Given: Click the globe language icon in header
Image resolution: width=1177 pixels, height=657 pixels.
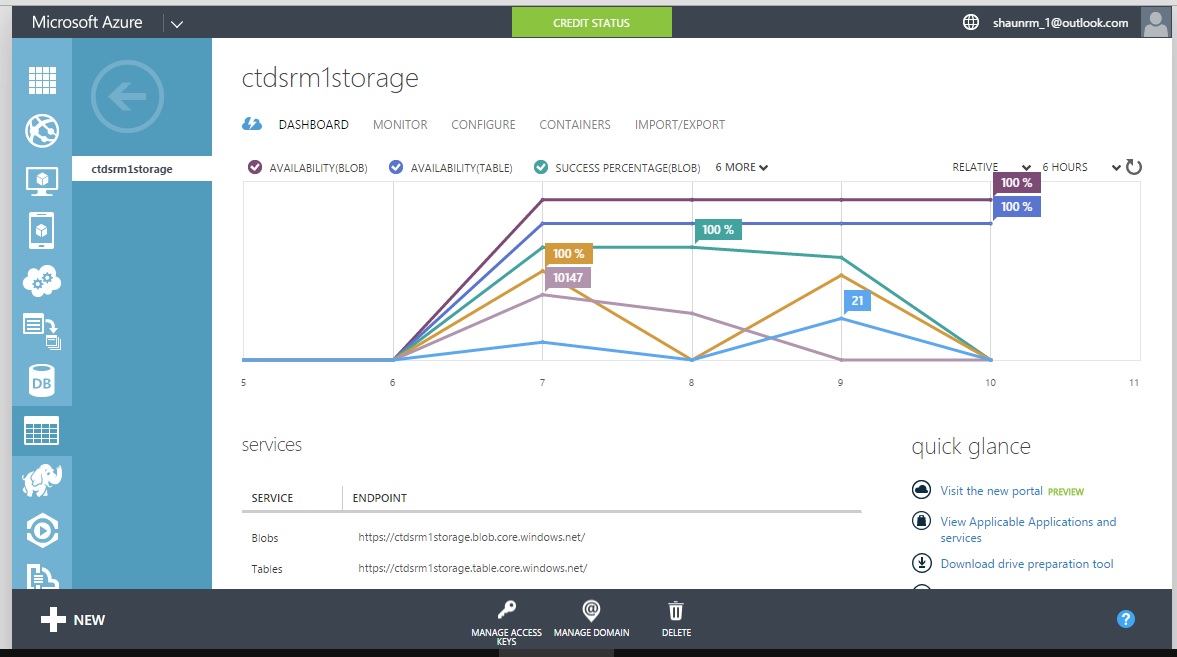Looking at the screenshot, I should (971, 23).
